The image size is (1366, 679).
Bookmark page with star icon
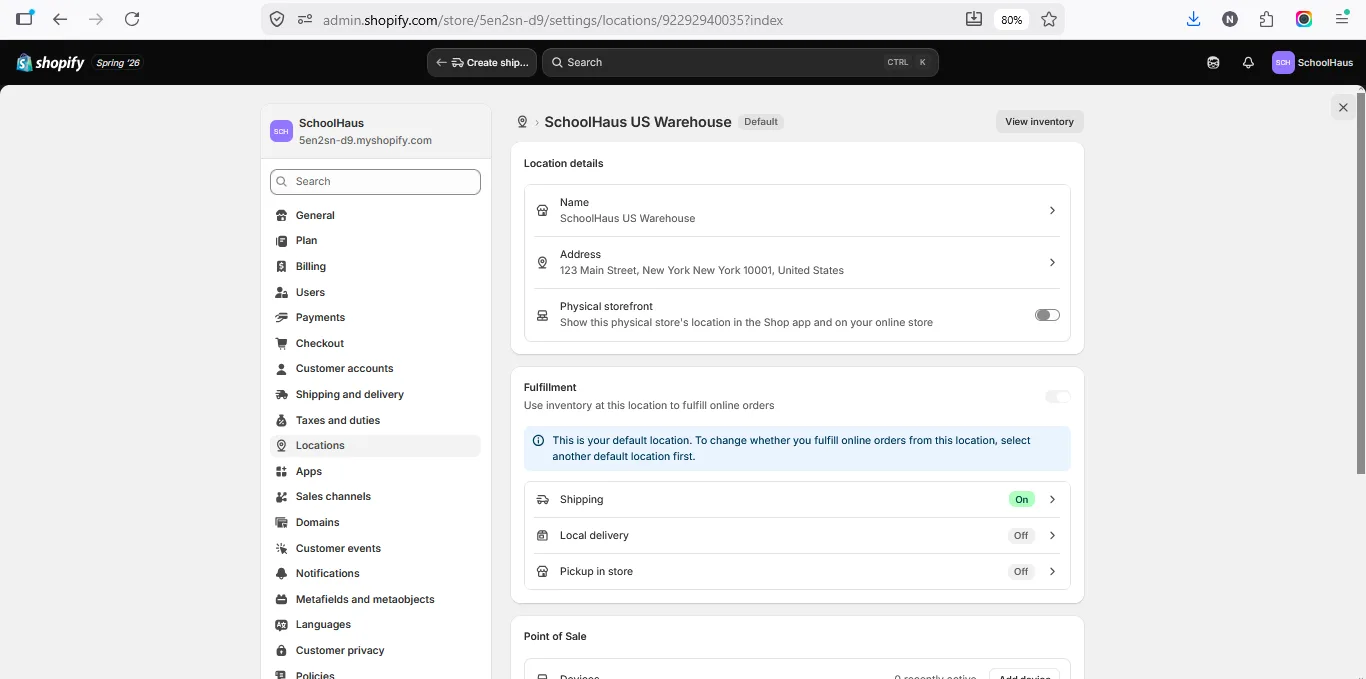pyautogui.click(x=1048, y=19)
